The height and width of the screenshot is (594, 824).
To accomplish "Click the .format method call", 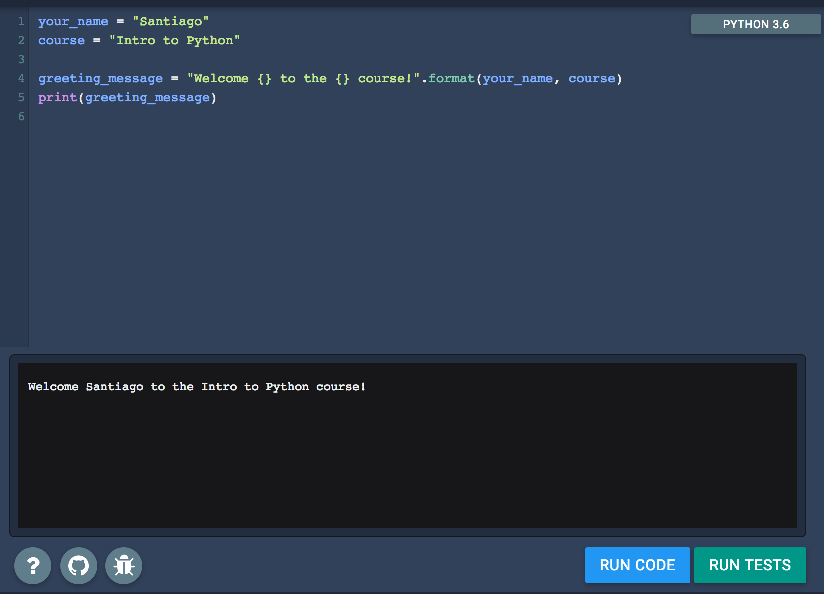I will [451, 78].
